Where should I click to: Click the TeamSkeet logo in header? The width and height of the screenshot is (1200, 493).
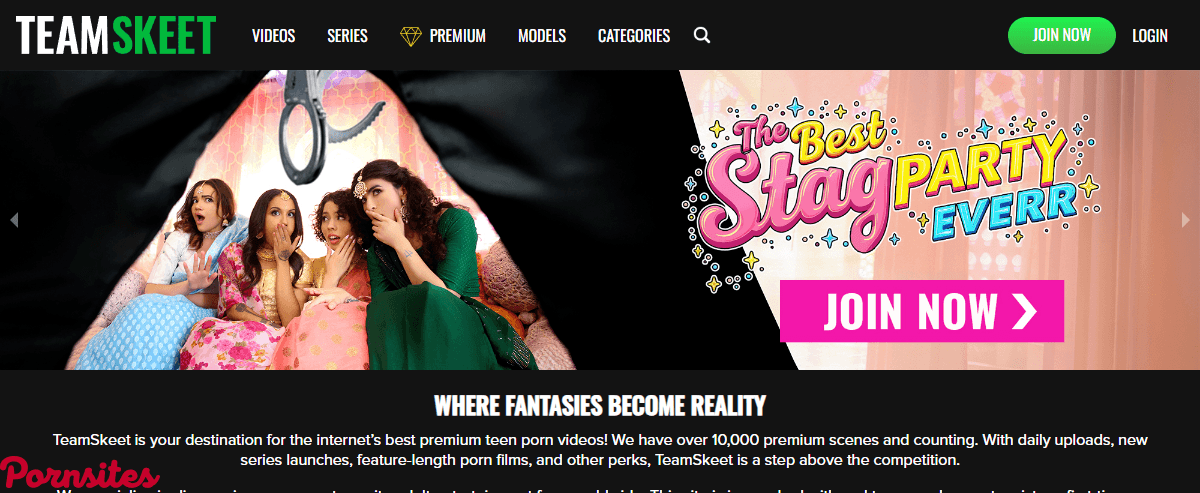116,35
